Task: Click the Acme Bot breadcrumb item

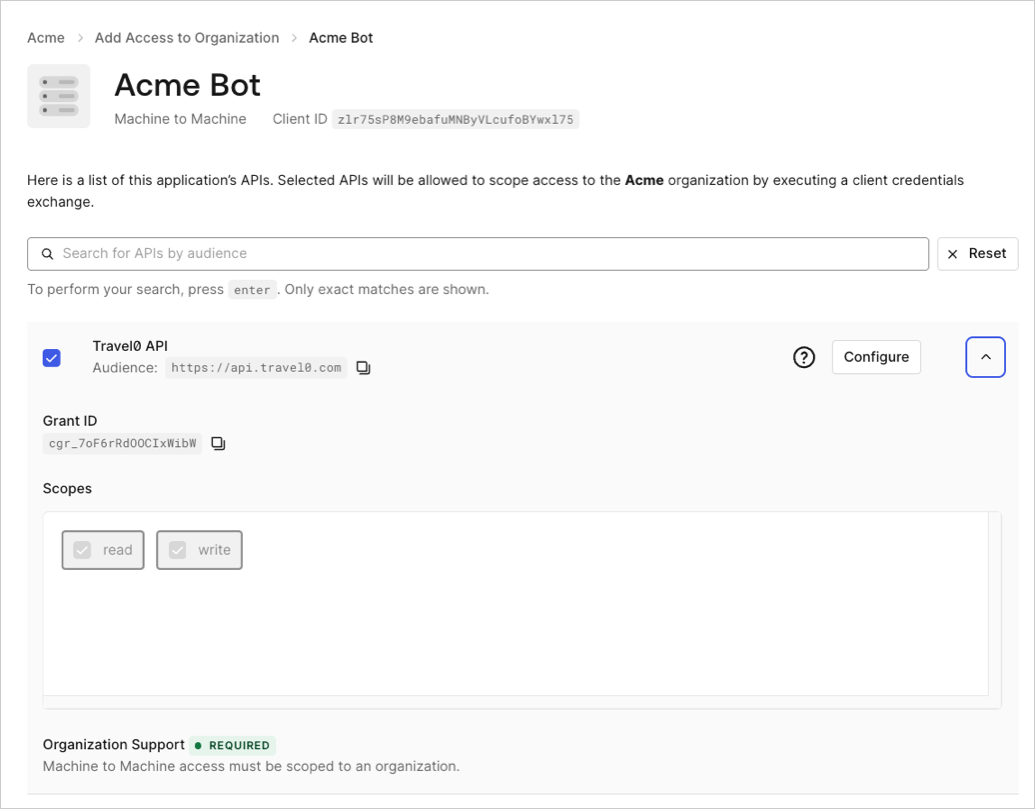Action: [x=341, y=38]
